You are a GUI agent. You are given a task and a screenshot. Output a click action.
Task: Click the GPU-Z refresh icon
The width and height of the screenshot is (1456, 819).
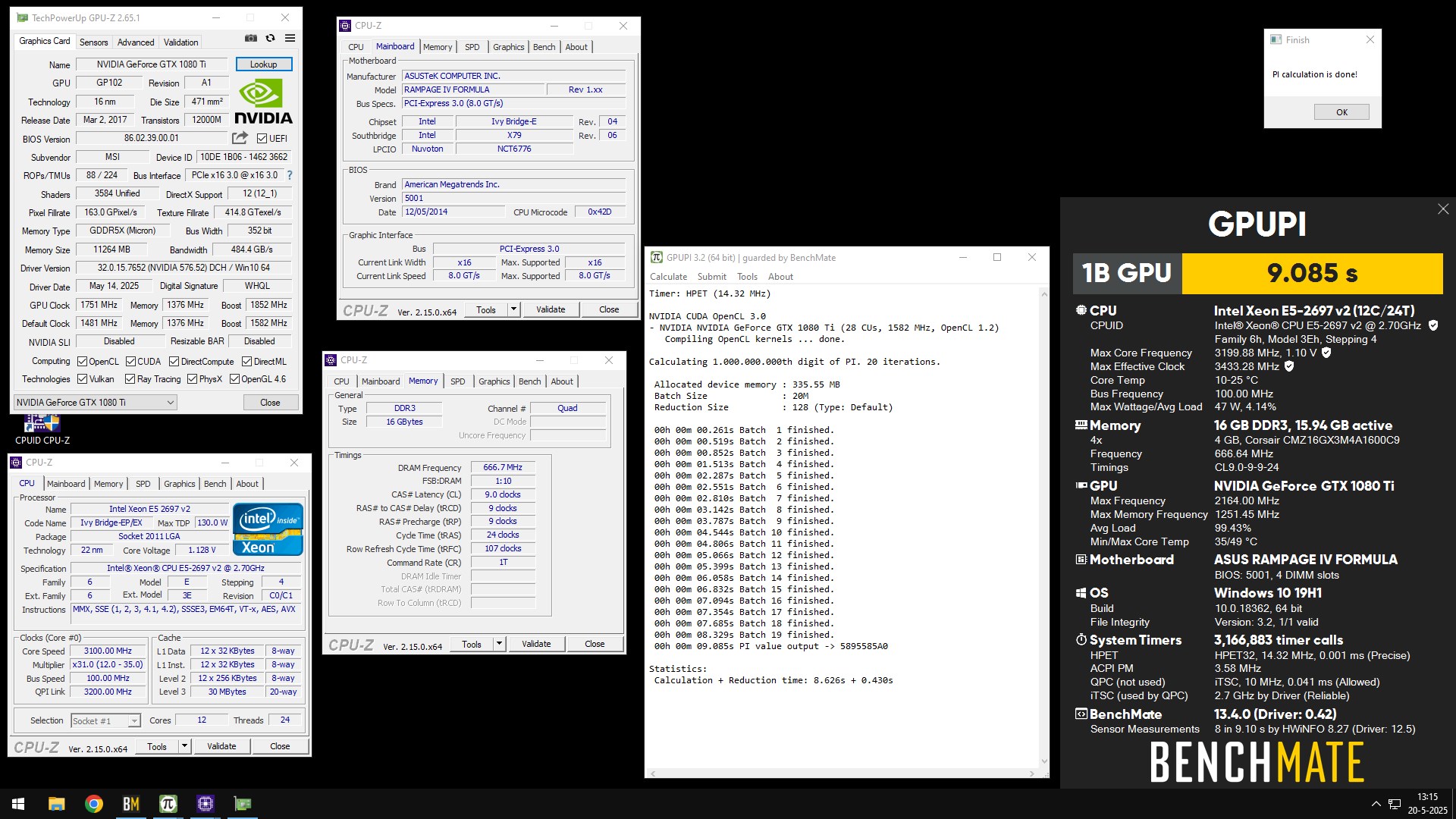pos(270,38)
